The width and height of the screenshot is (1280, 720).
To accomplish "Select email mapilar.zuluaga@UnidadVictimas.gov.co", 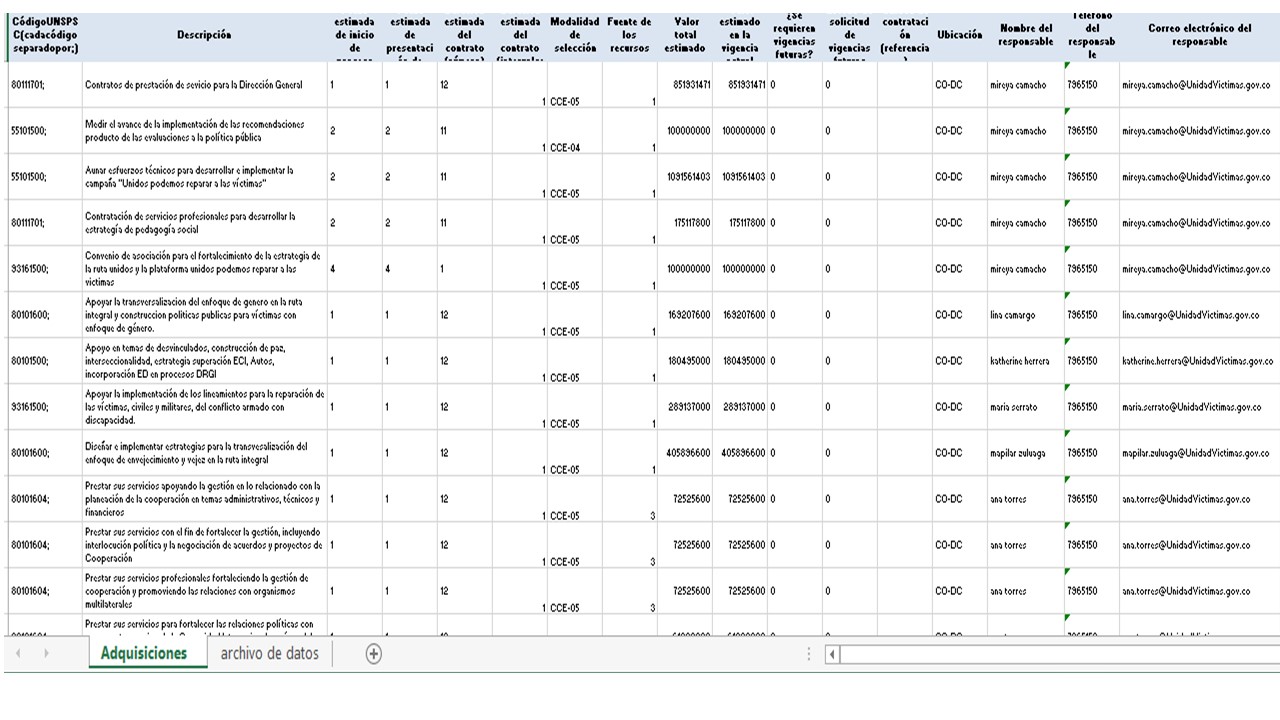I will (x=1199, y=453).
